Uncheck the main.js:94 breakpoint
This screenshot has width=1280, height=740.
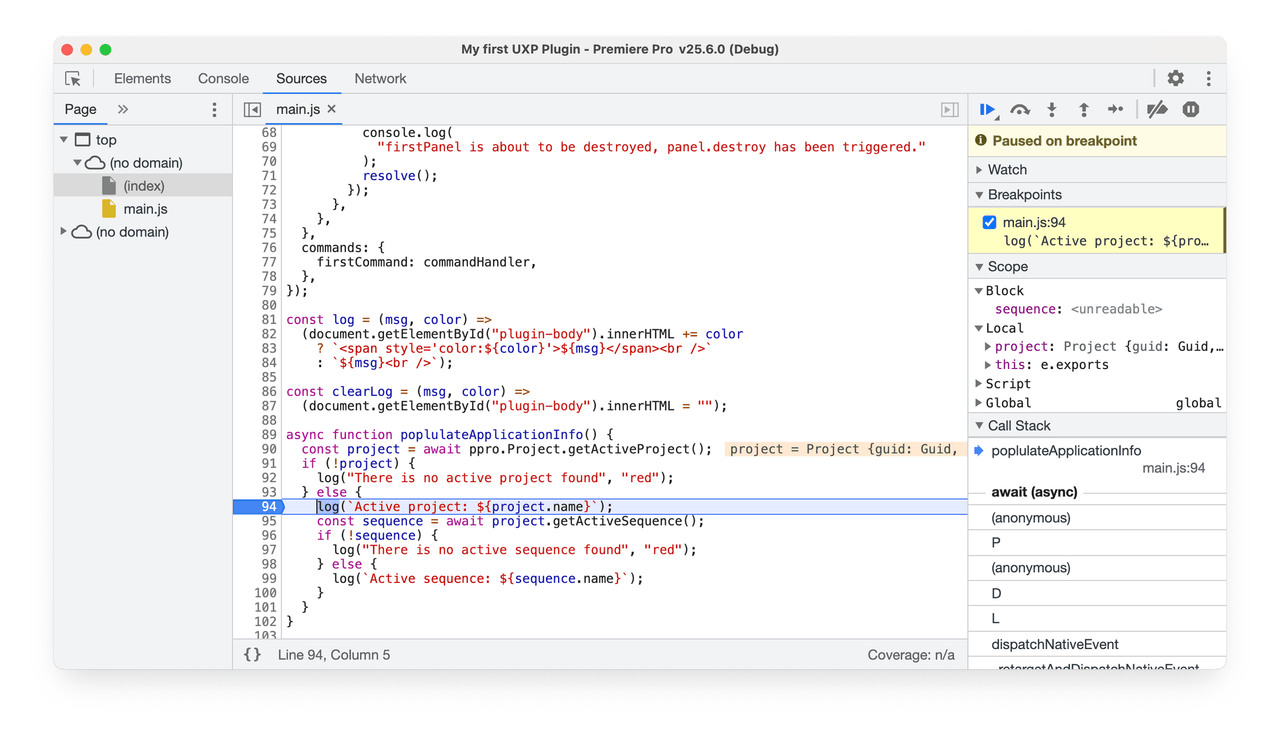pyautogui.click(x=989, y=222)
